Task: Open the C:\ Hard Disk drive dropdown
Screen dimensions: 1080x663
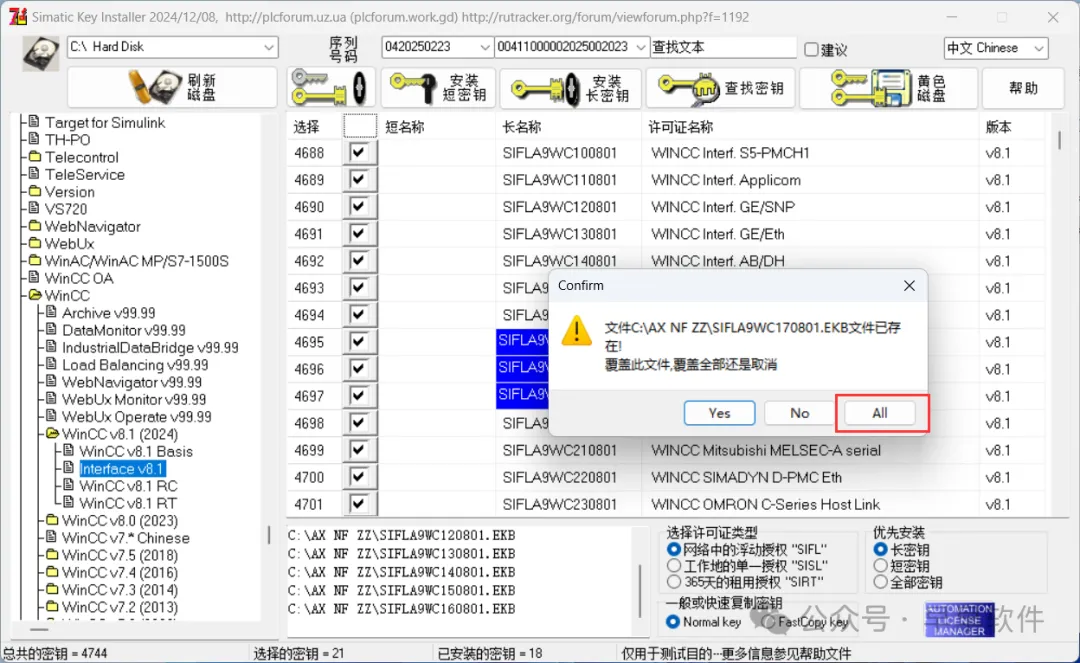Action: [x=269, y=47]
